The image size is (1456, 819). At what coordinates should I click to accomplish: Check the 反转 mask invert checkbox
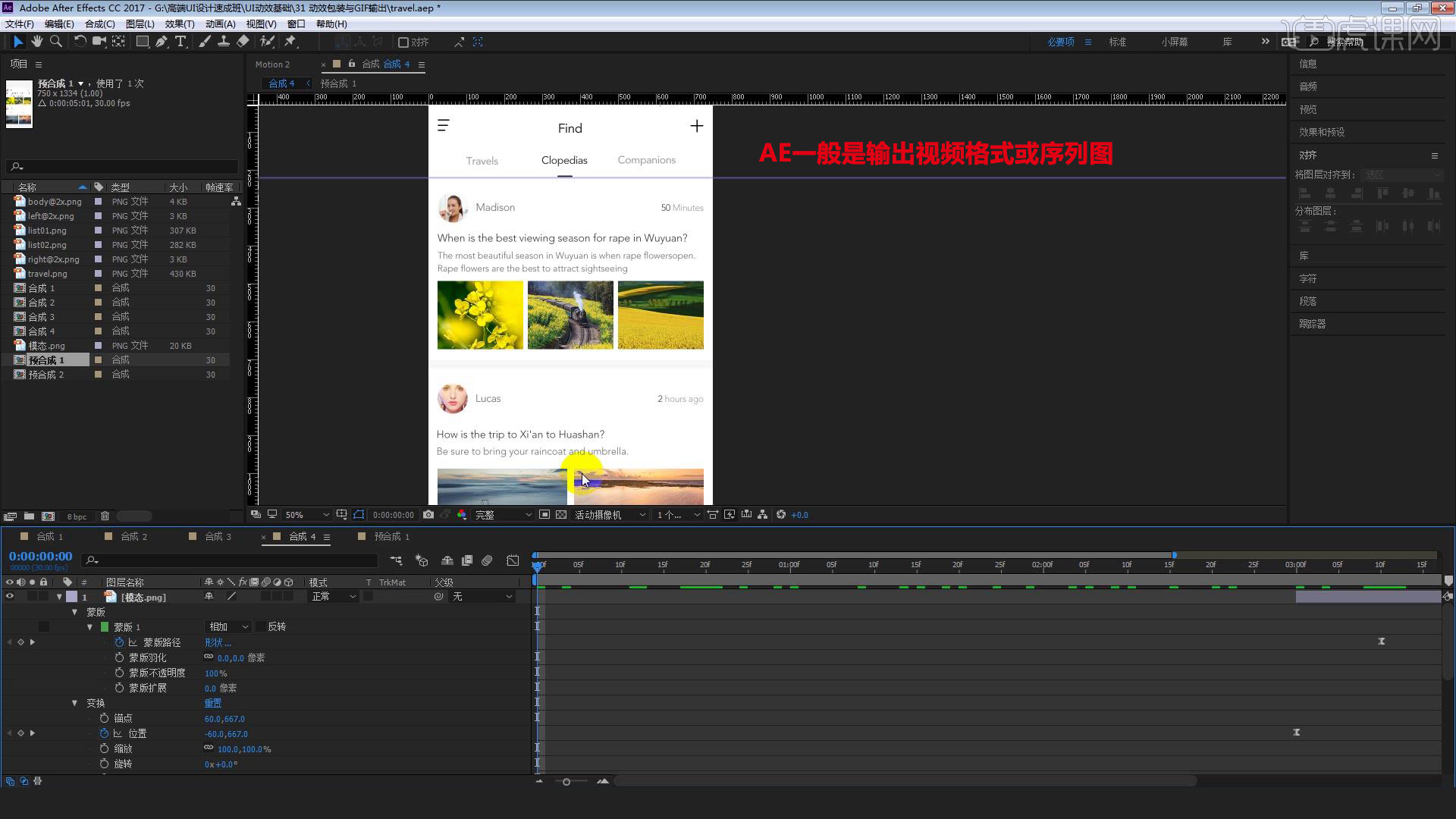coord(262,626)
